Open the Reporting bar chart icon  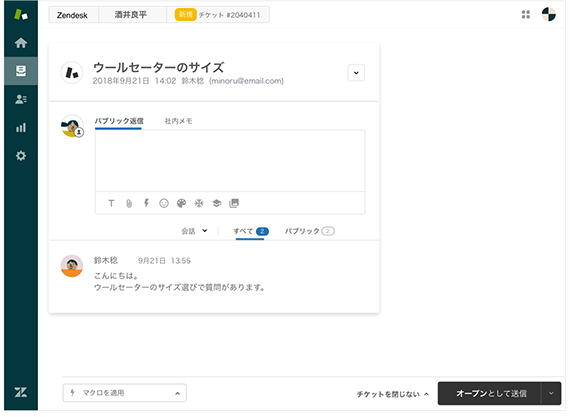(x=21, y=128)
